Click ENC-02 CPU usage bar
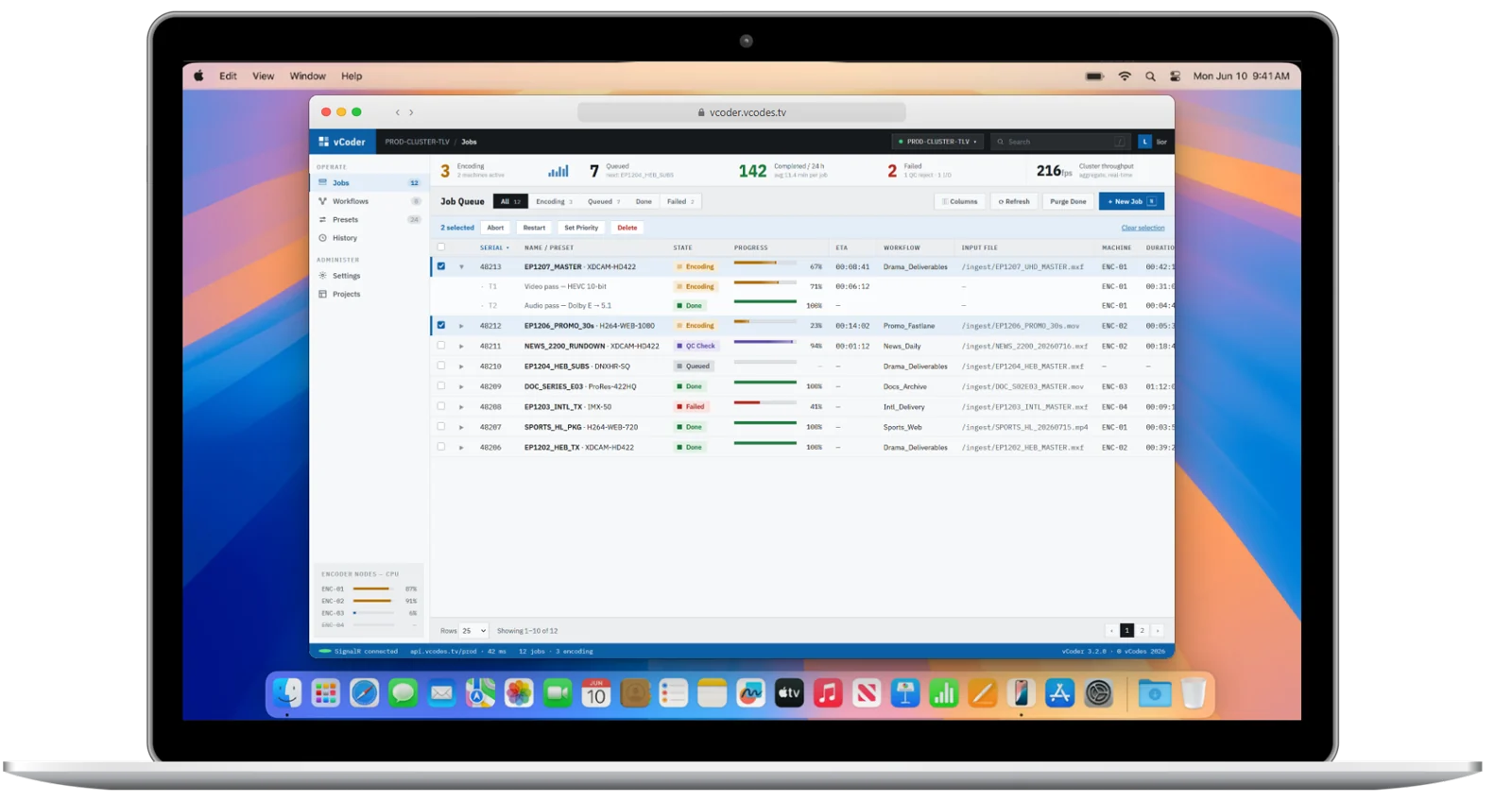This screenshot has width=1512, height=801. tap(373, 601)
